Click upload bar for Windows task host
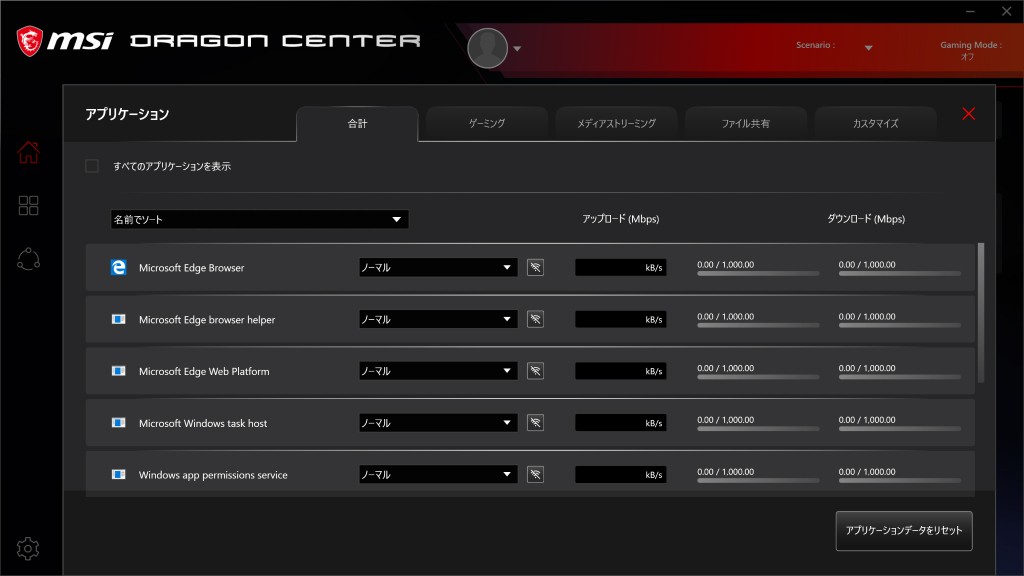This screenshot has height=576, width=1024. tap(758, 428)
